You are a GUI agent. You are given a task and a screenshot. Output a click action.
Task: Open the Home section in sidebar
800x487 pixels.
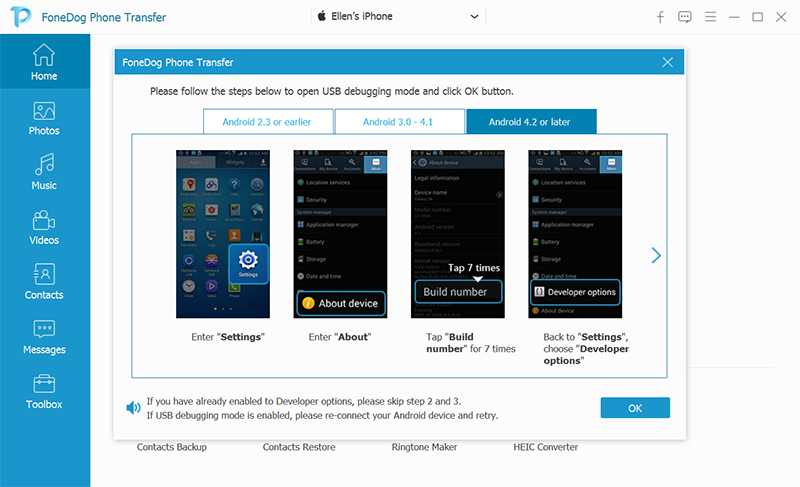pyautogui.click(x=44, y=62)
